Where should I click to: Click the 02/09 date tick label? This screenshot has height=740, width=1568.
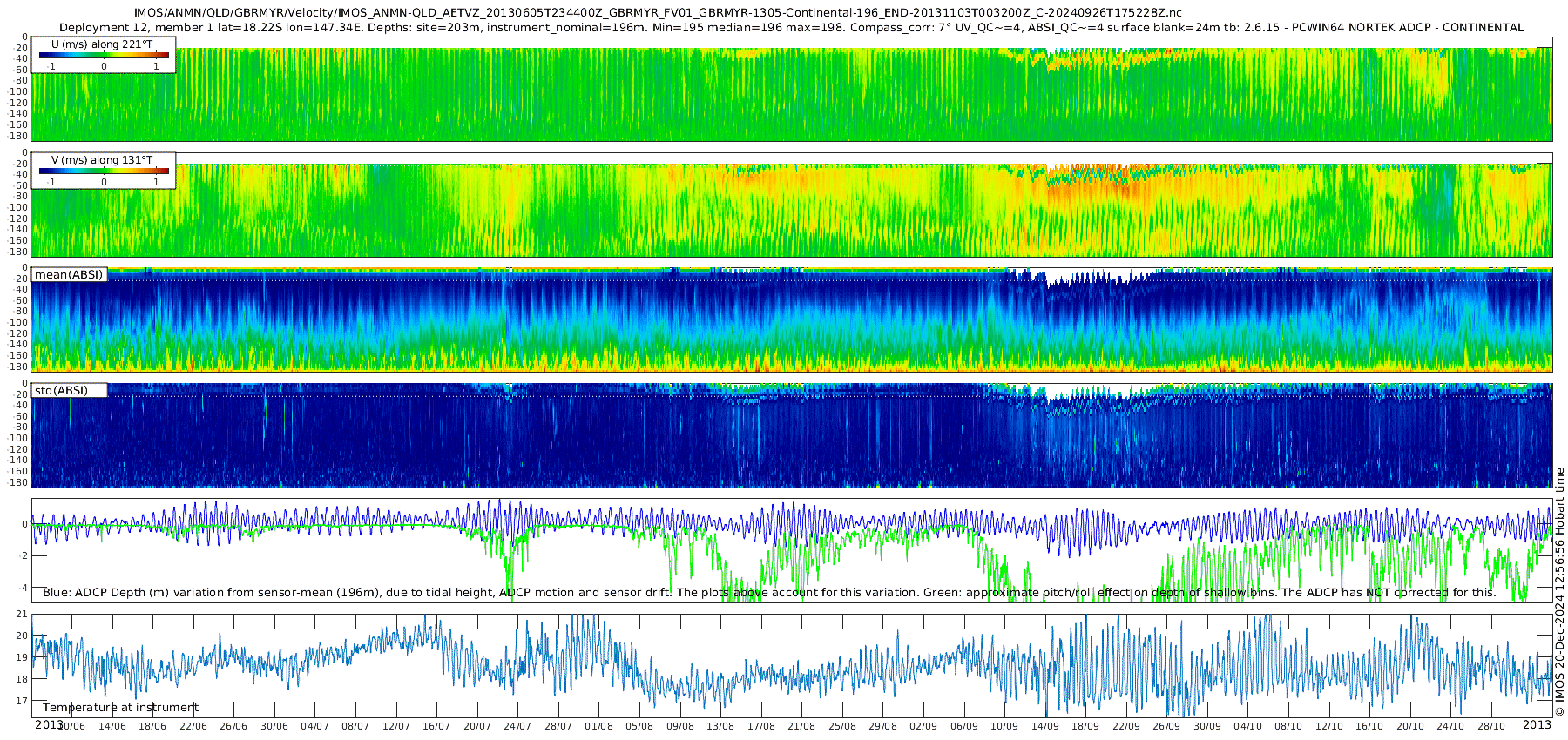923,726
